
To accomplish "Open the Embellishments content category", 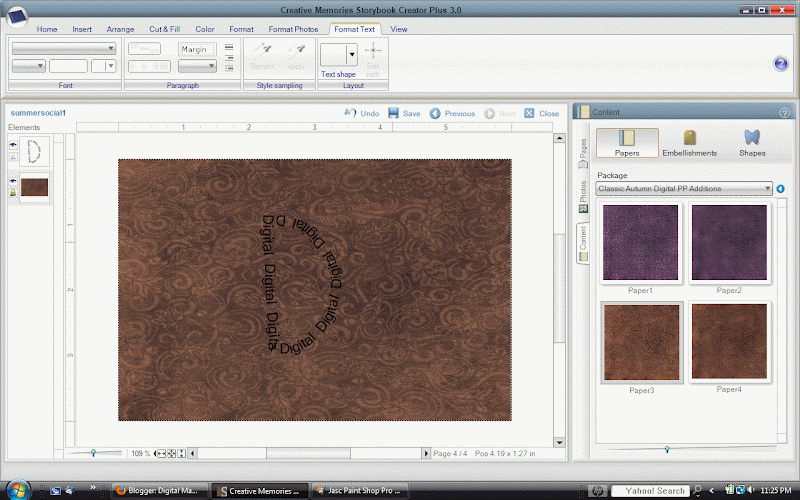I will coord(689,142).
